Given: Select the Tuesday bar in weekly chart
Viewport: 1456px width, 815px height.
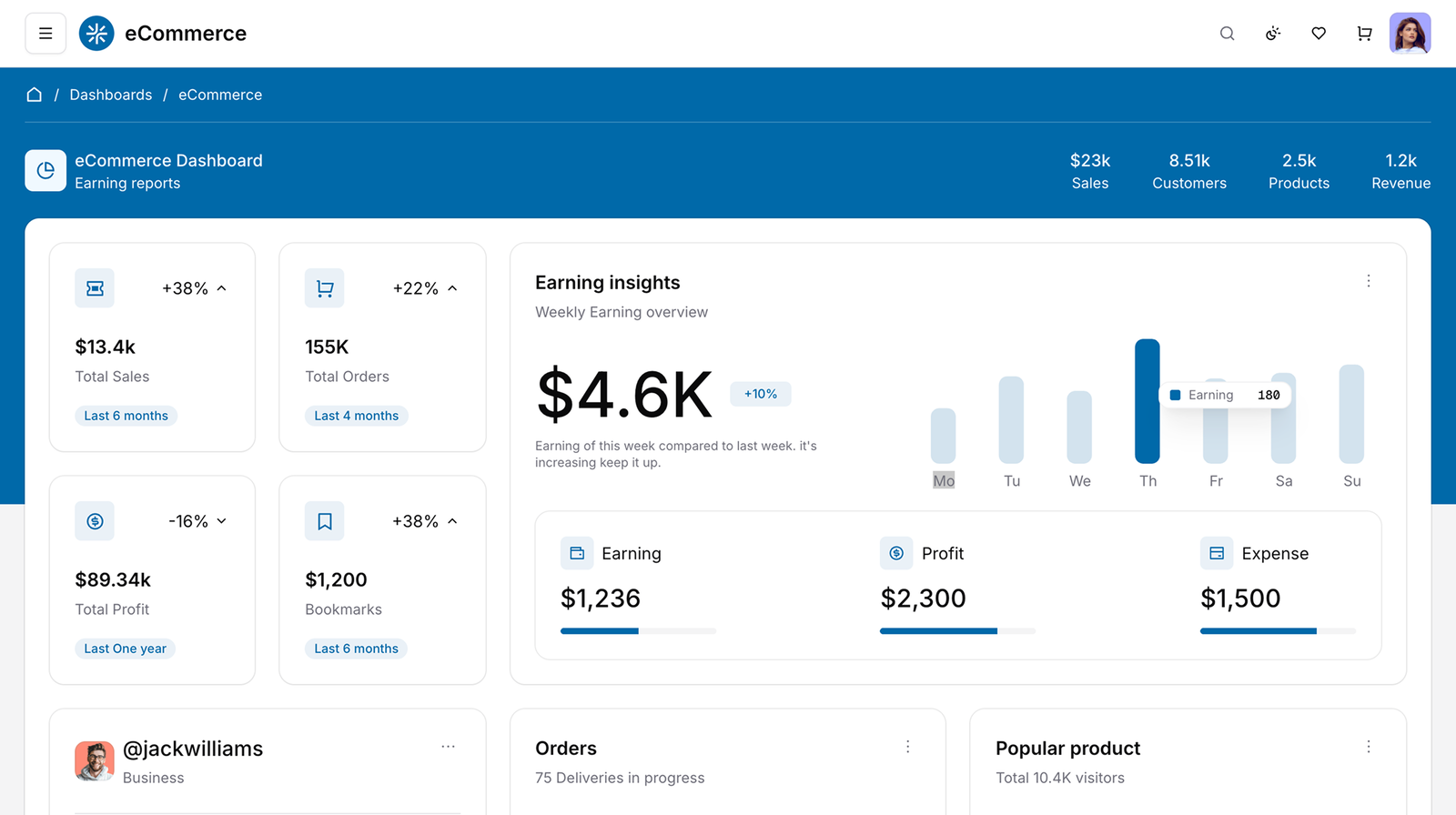Looking at the screenshot, I should 1011,420.
